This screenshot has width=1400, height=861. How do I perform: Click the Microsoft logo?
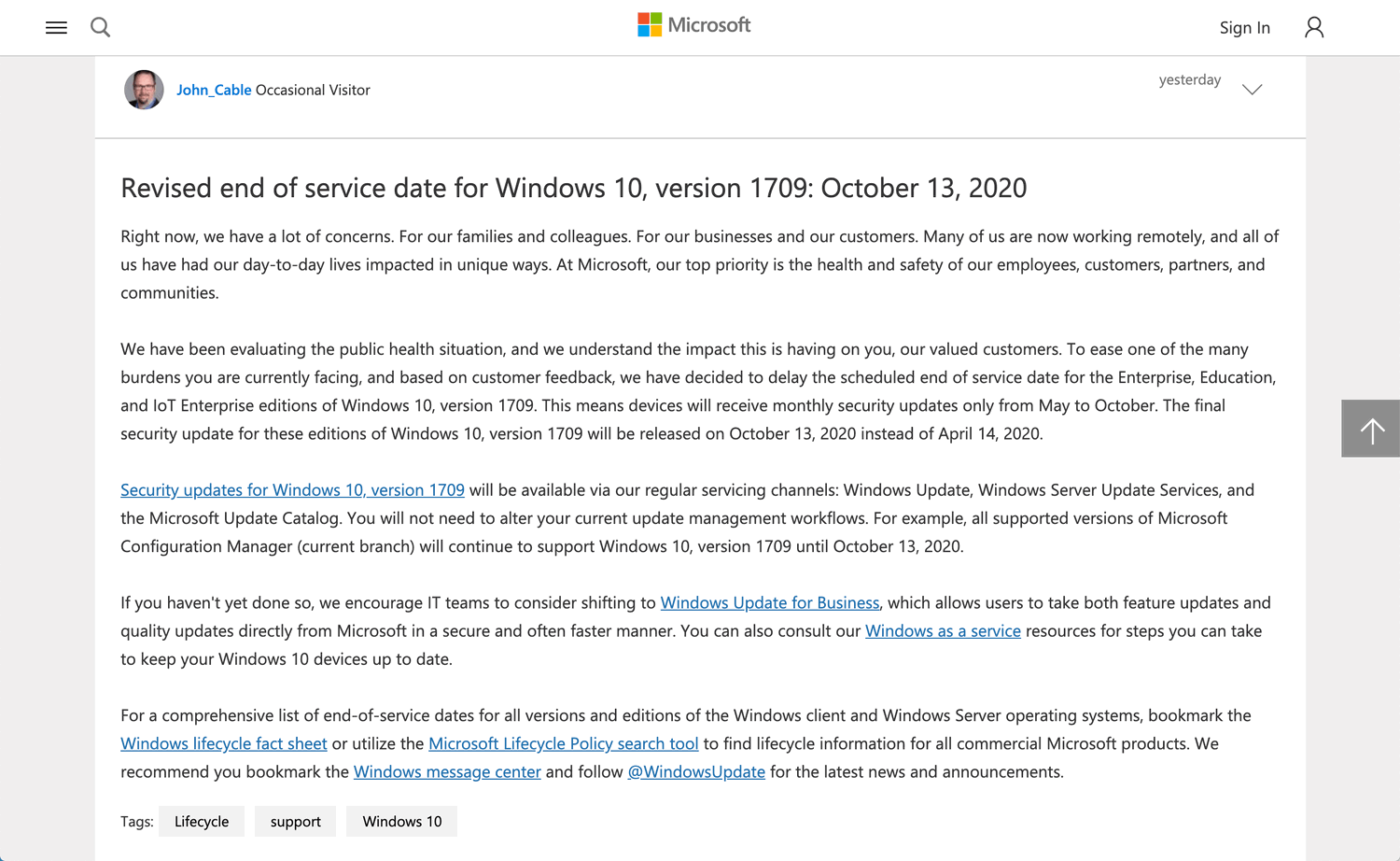(x=693, y=24)
